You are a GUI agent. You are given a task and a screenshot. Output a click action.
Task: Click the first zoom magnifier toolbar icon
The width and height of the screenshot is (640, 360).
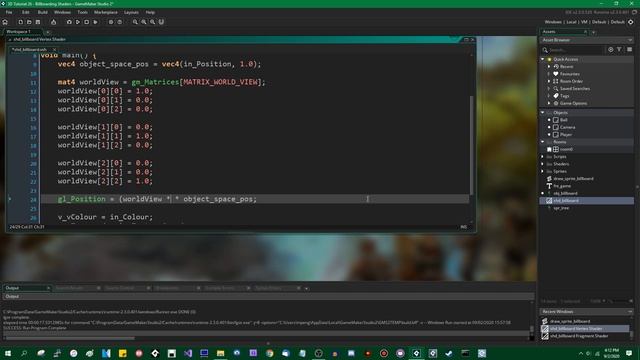pyautogui.click(x=135, y=22)
